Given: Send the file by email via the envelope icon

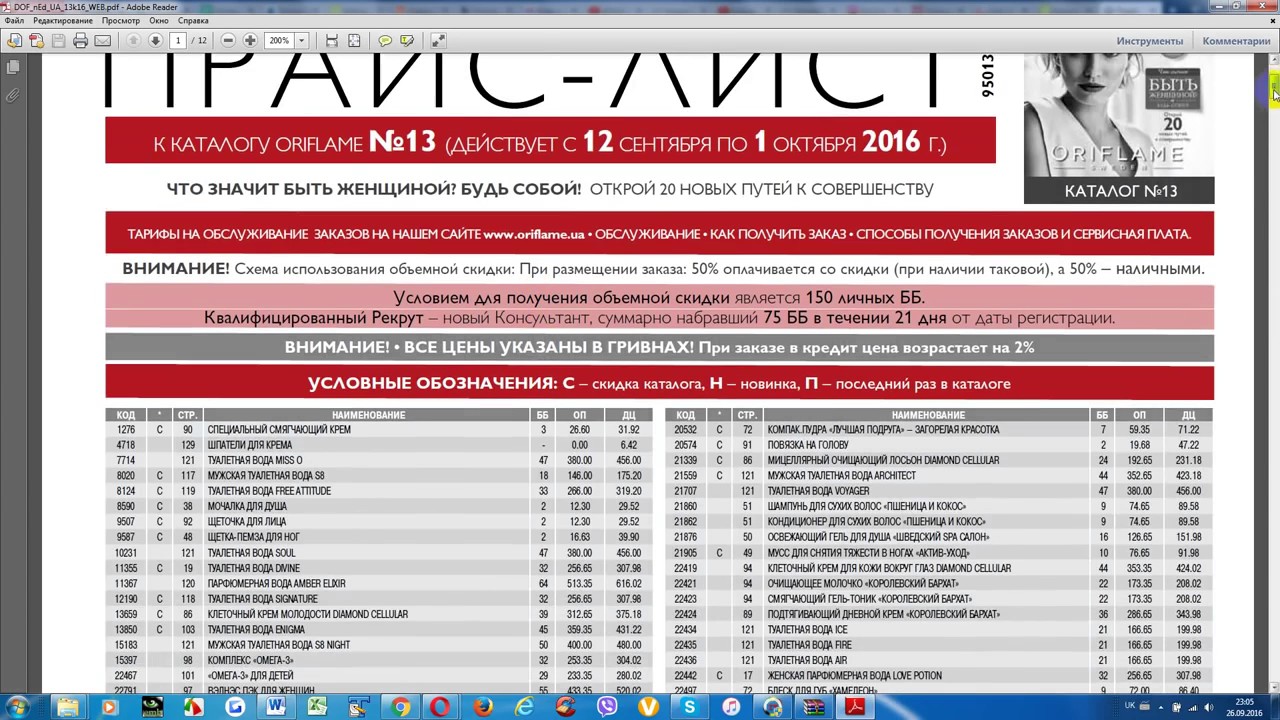Looking at the screenshot, I should (102, 41).
